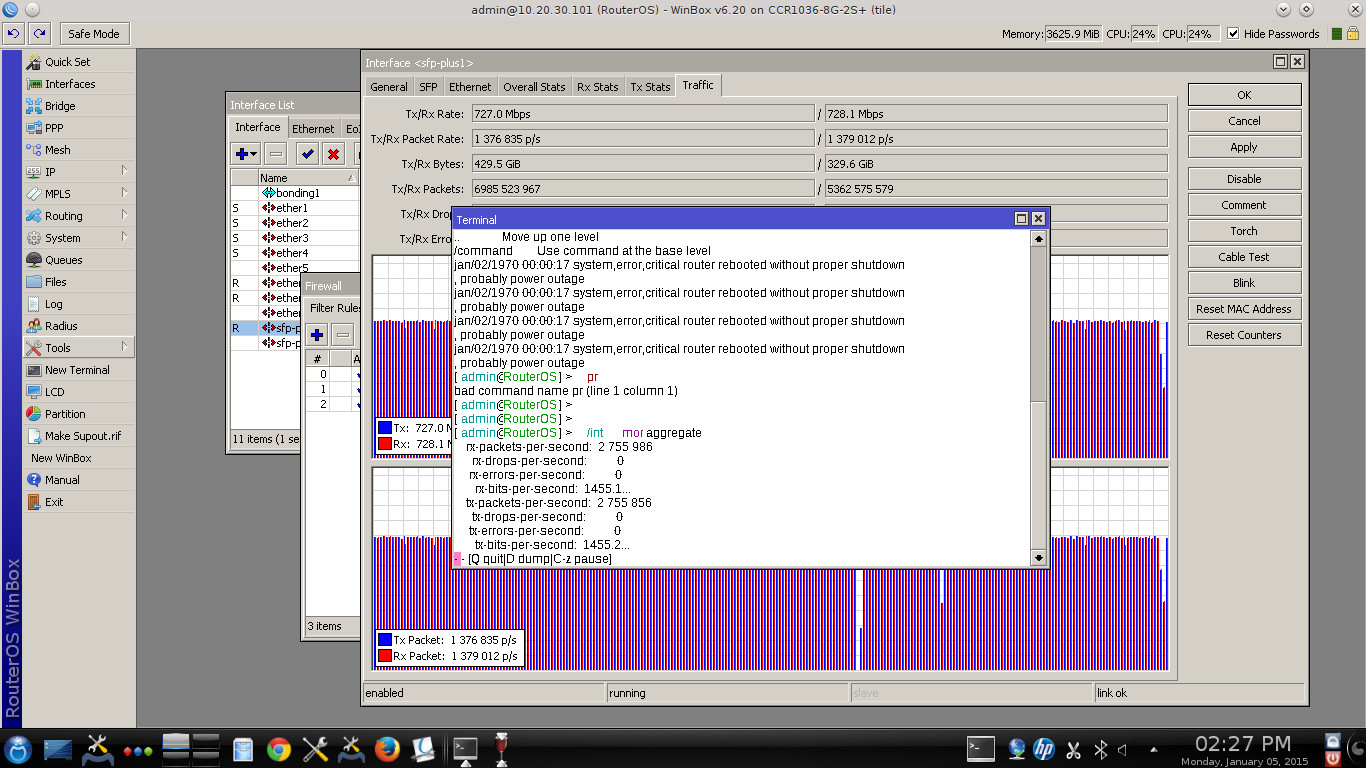Screen dimensions: 1366x768
Task: Open the Bridge section in sidebar
Action: (x=59, y=106)
